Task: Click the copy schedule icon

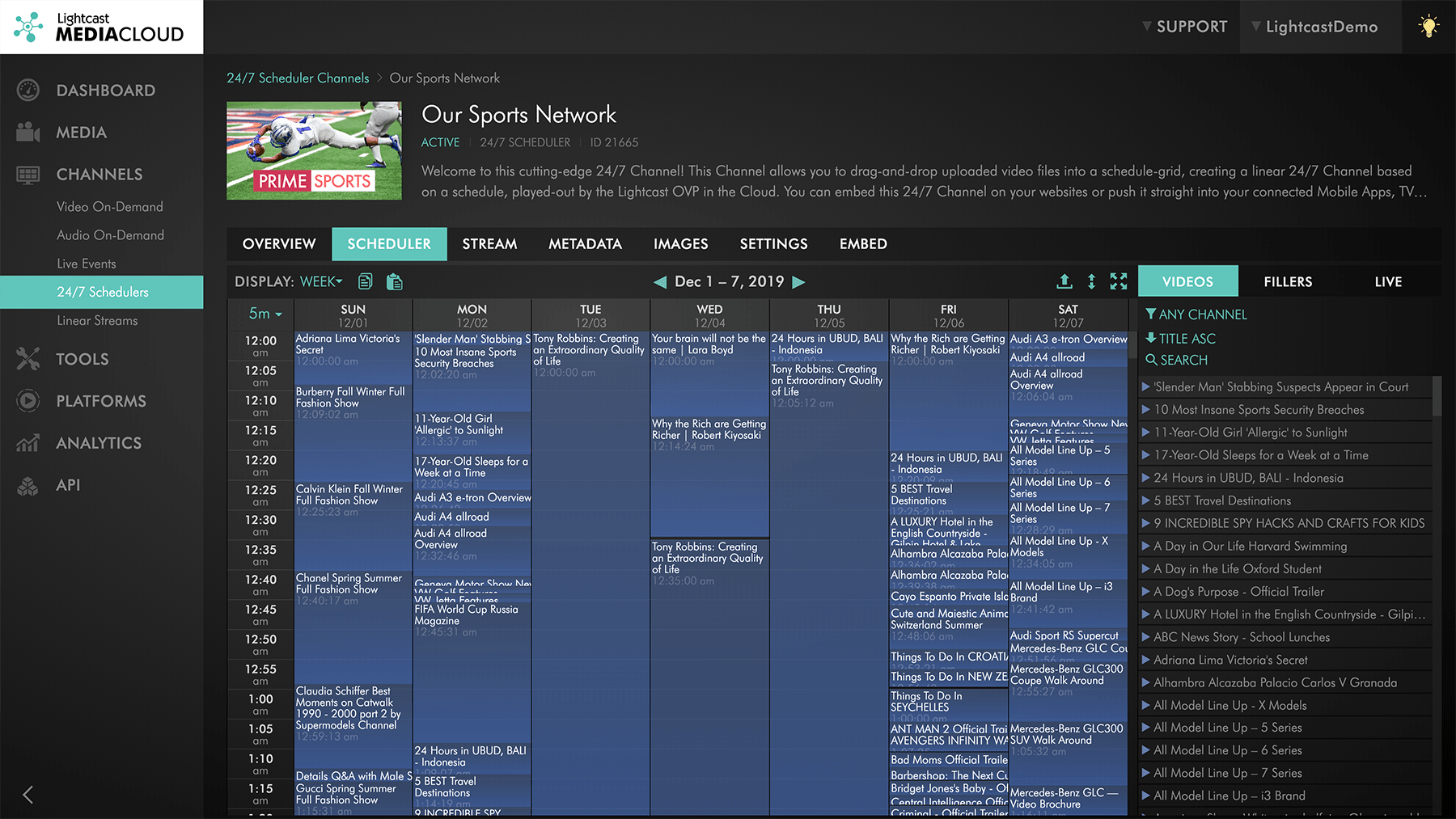Action: 366,281
